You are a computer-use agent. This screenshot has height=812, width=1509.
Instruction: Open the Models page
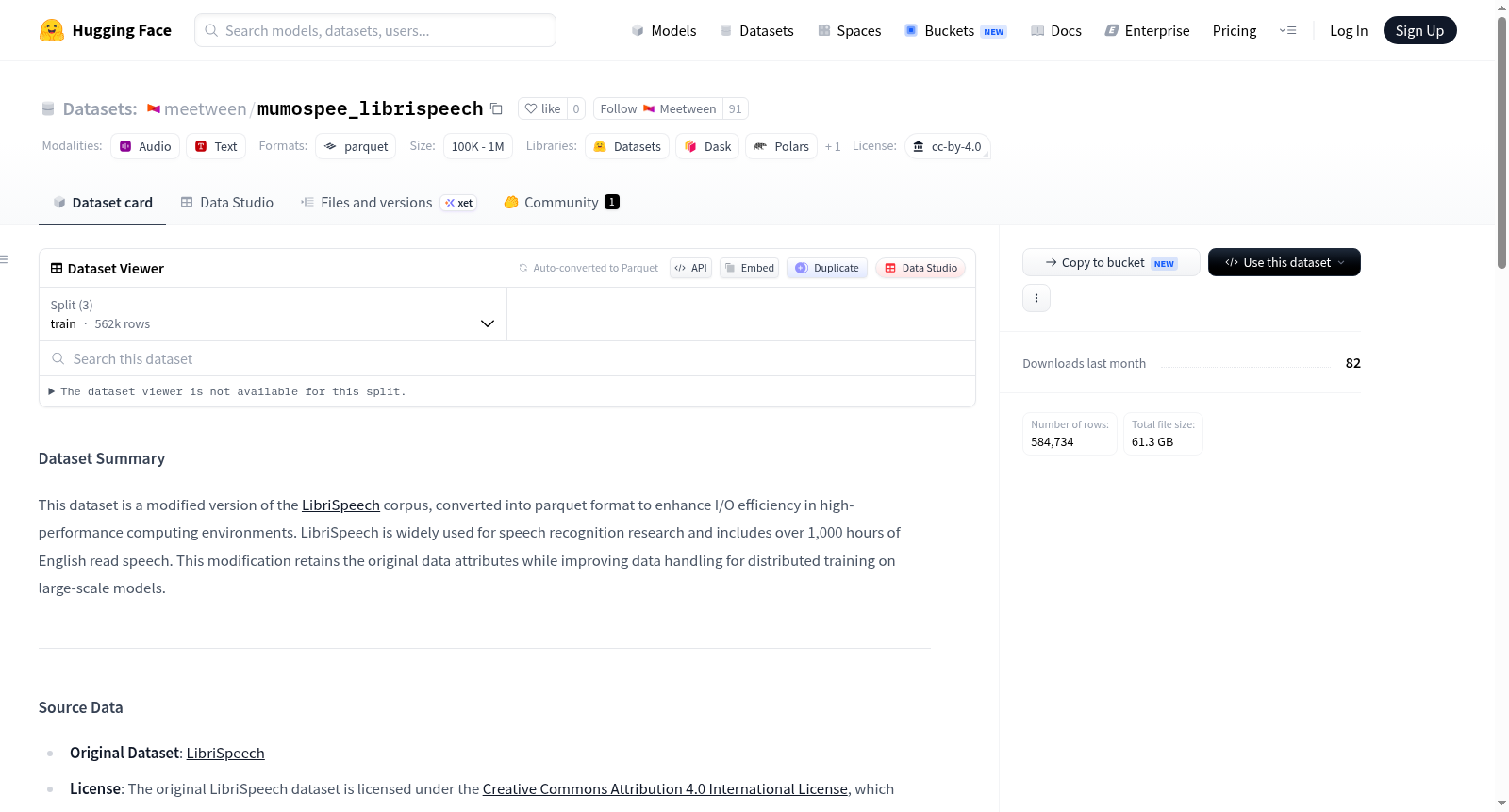tap(664, 30)
